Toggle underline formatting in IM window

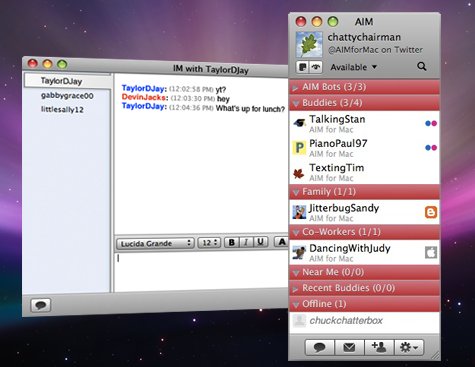click(261, 242)
